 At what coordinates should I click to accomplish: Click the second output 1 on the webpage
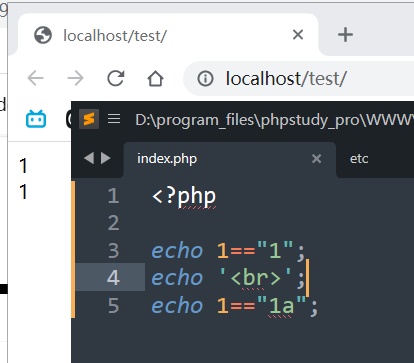[x=23, y=192]
